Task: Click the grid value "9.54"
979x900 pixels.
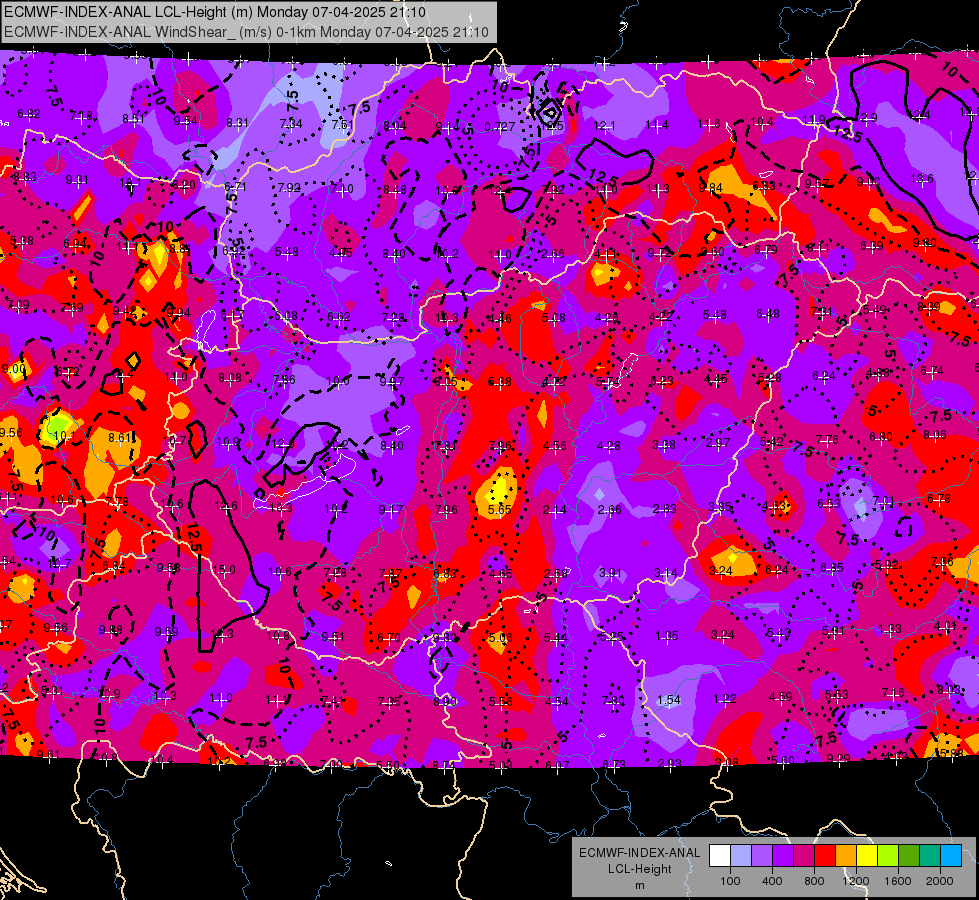Action: (185, 121)
